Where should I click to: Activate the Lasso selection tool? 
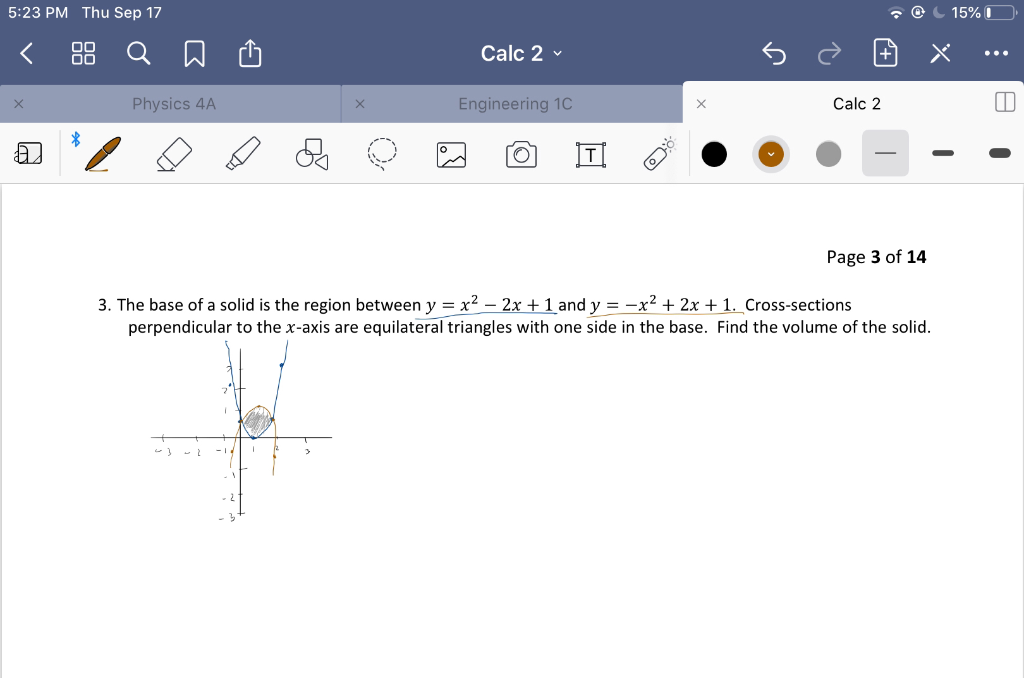coord(381,154)
